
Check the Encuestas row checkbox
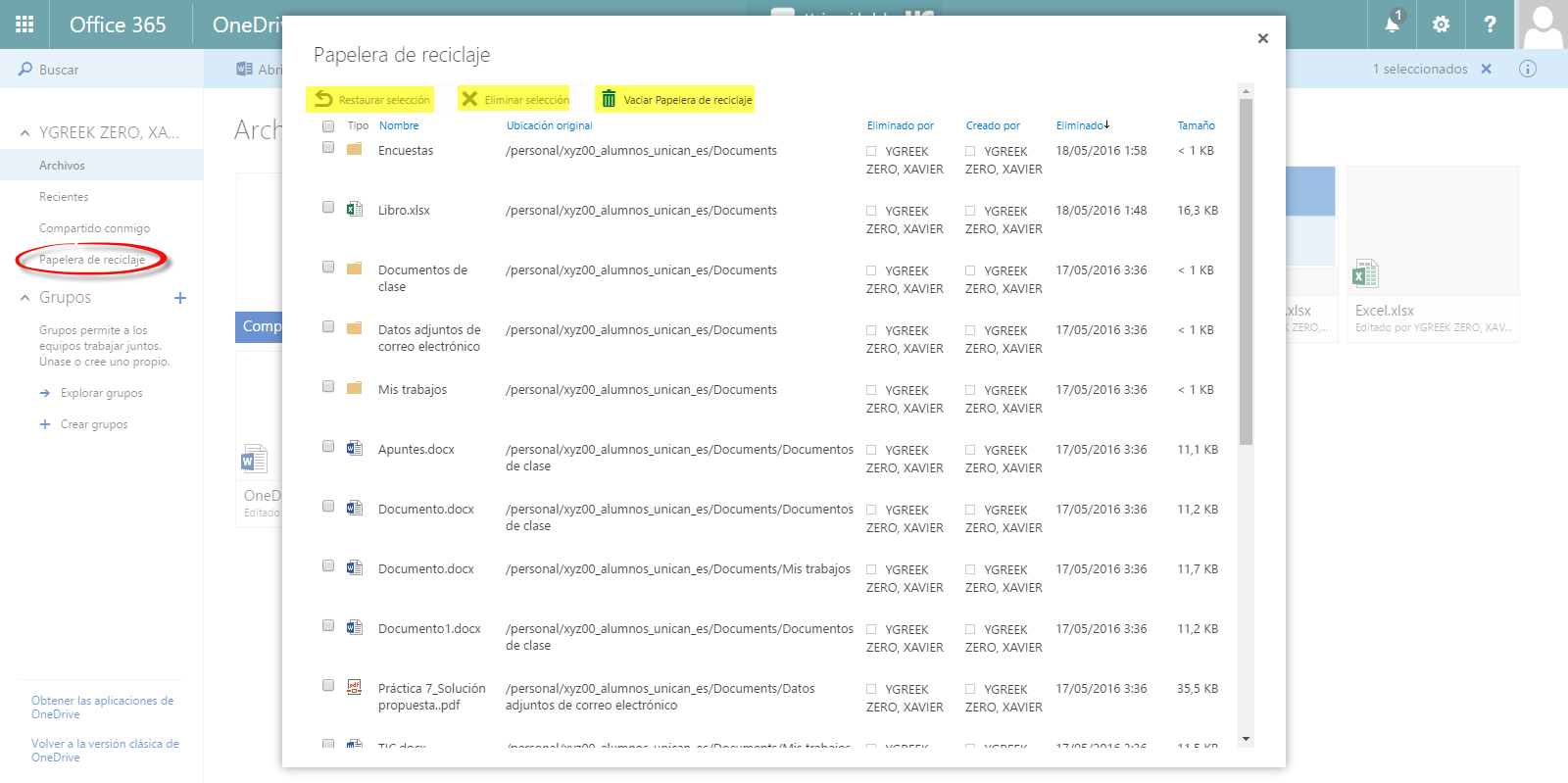click(x=328, y=148)
